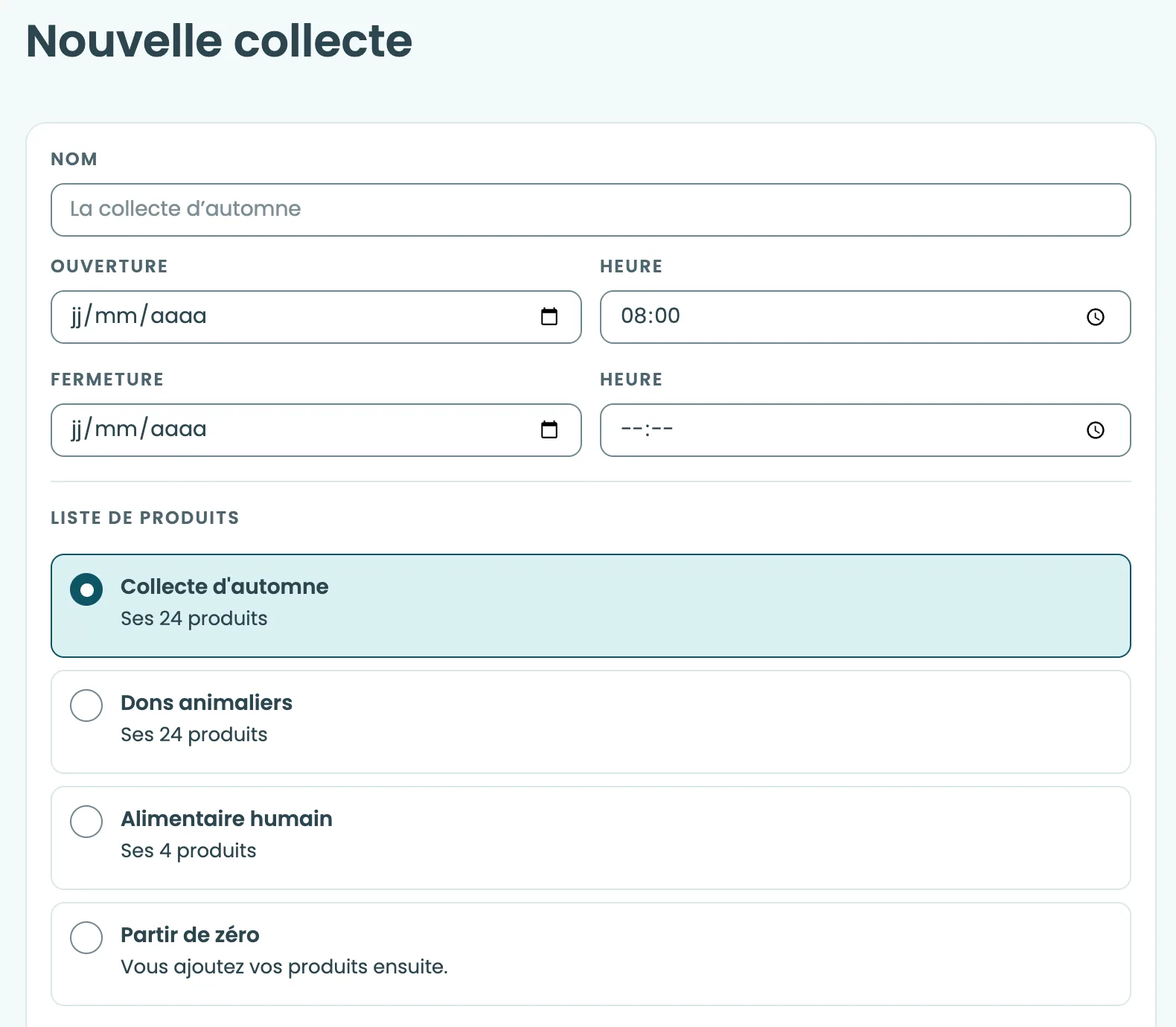Open the Fermeture date calendar picker
The width and height of the screenshot is (1176, 1027).
(x=549, y=429)
